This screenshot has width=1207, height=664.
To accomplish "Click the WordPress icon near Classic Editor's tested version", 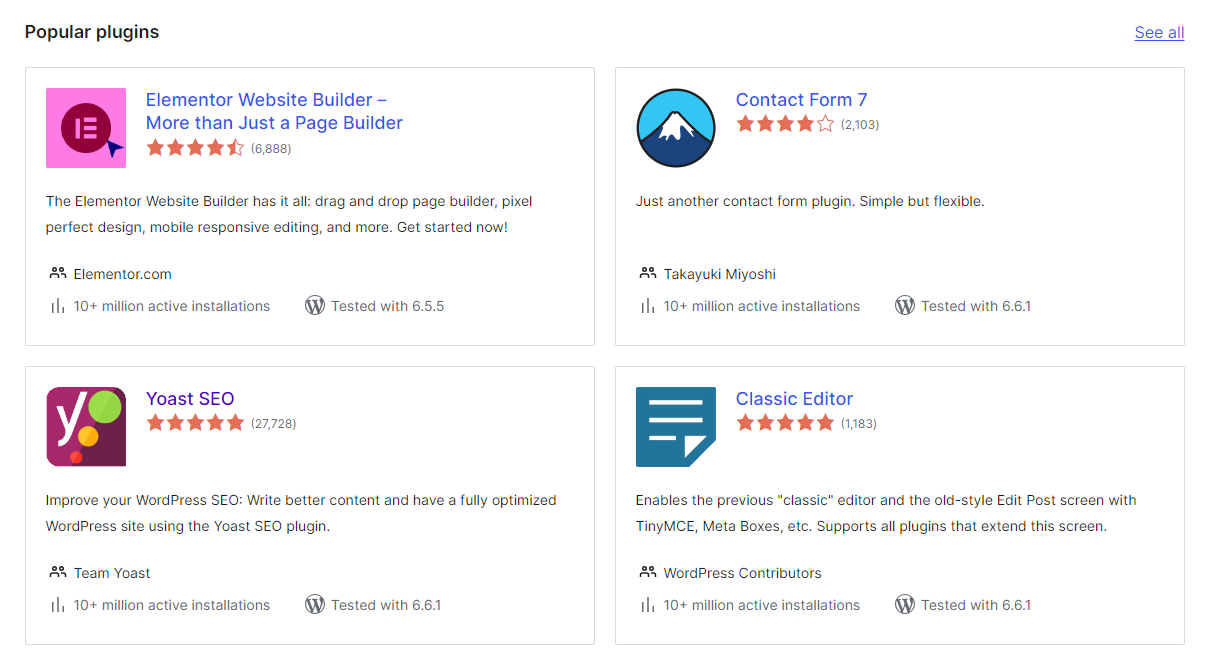I will pos(905,604).
